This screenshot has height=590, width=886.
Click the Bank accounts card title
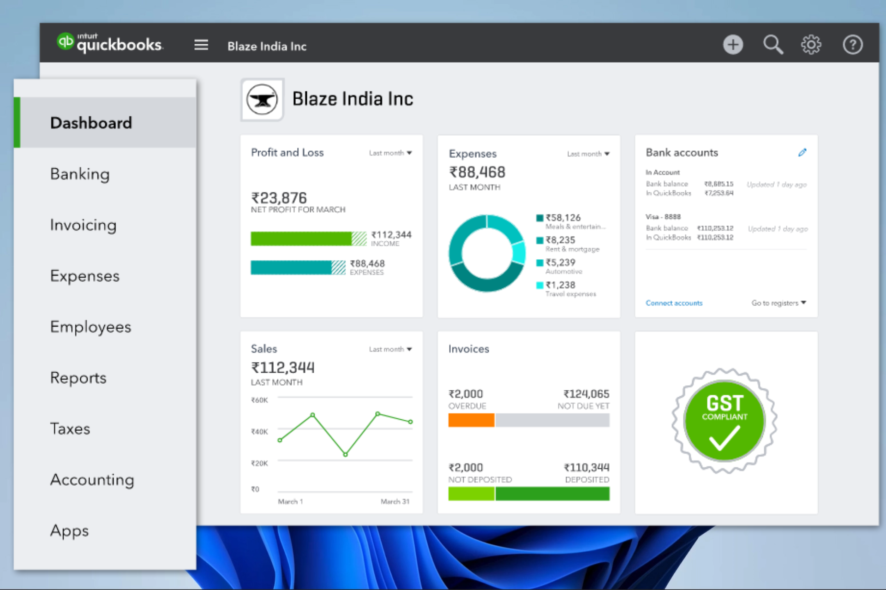click(681, 153)
